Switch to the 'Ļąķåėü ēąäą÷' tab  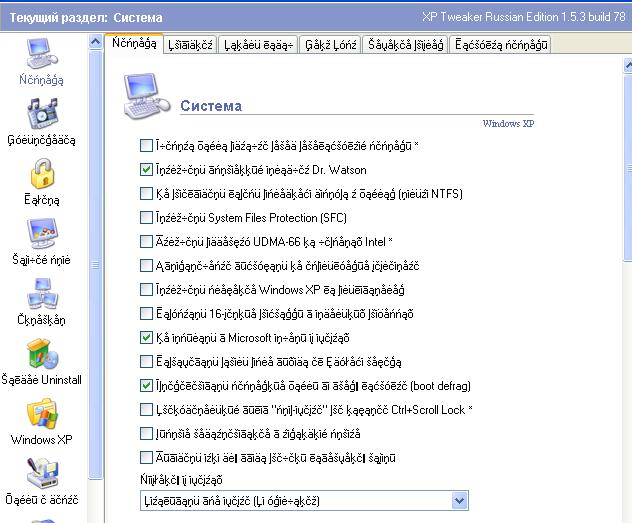[x=258, y=45]
